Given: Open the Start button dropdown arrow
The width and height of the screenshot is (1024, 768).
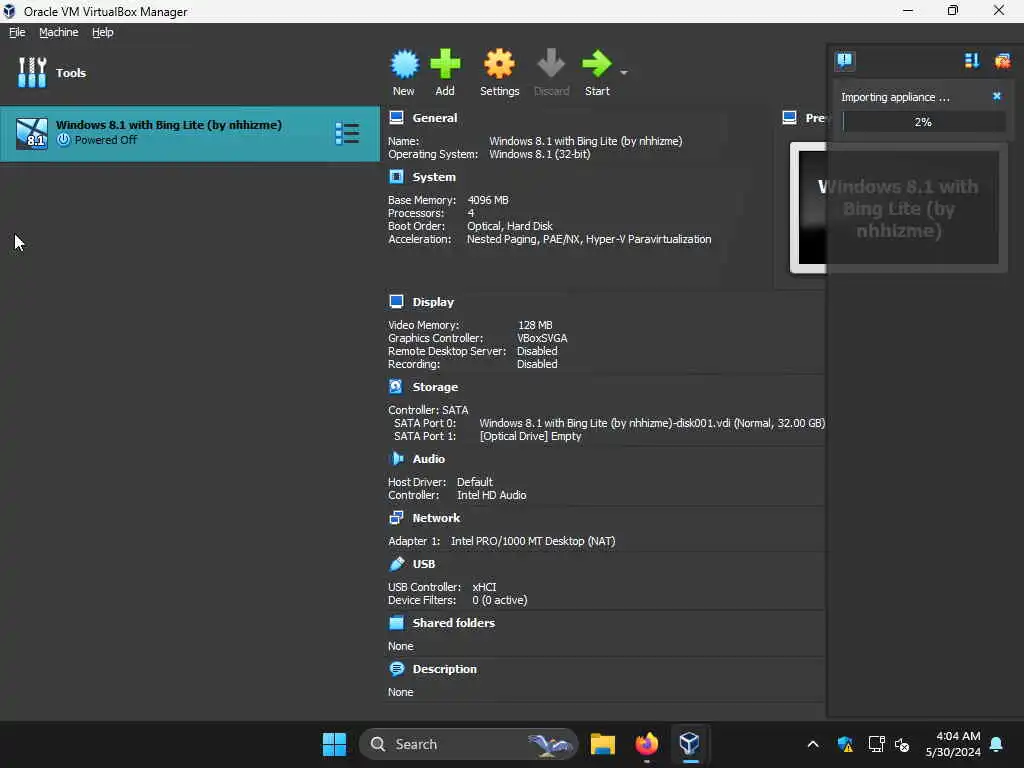Looking at the screenshot, I should point(624,72).
